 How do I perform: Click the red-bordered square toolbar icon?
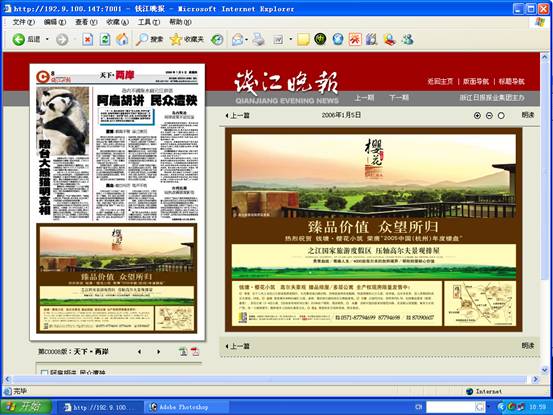[x=355, y=39]
